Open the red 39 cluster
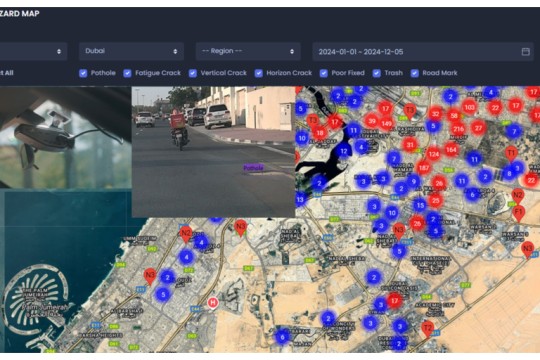 pos(372,121)
